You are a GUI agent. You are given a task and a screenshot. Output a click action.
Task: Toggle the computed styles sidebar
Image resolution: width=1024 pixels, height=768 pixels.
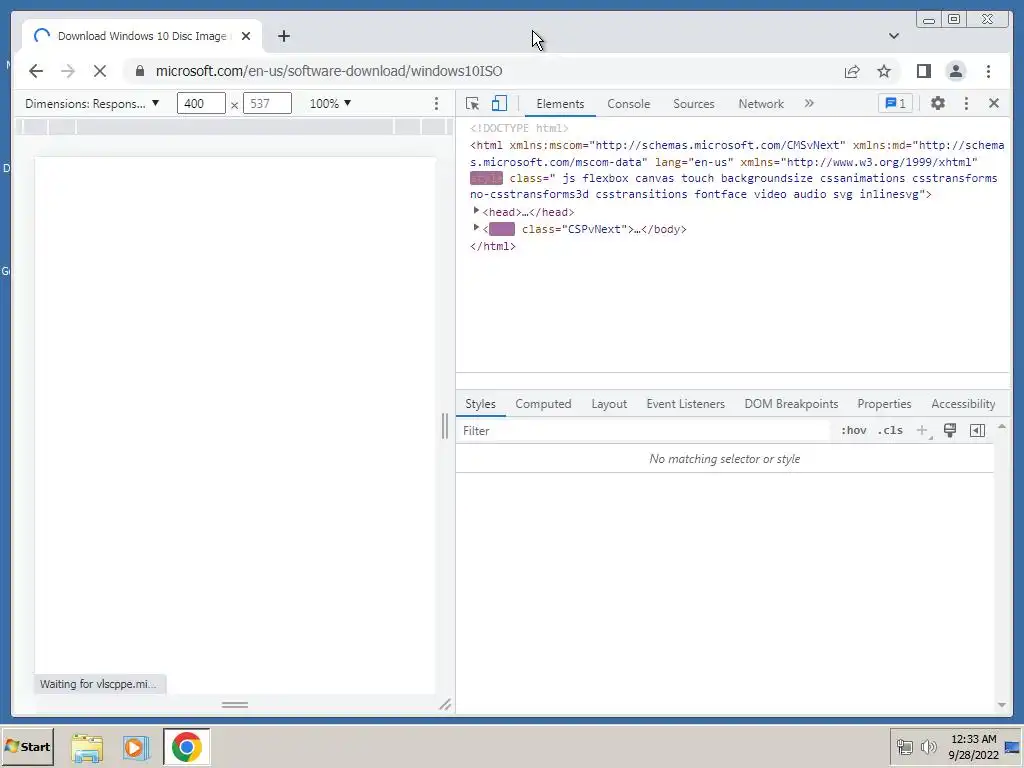coord(977,430)
